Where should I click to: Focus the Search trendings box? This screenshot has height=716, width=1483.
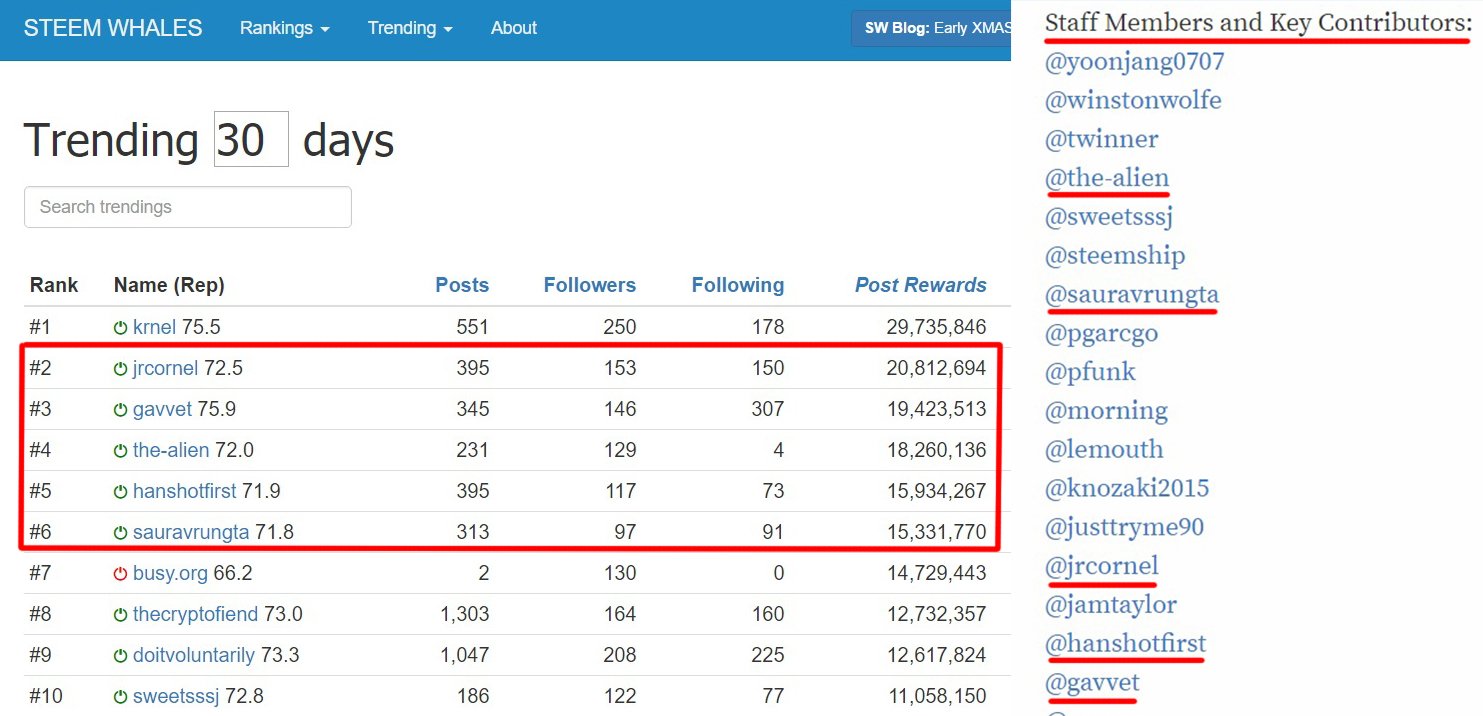(188, 207)
